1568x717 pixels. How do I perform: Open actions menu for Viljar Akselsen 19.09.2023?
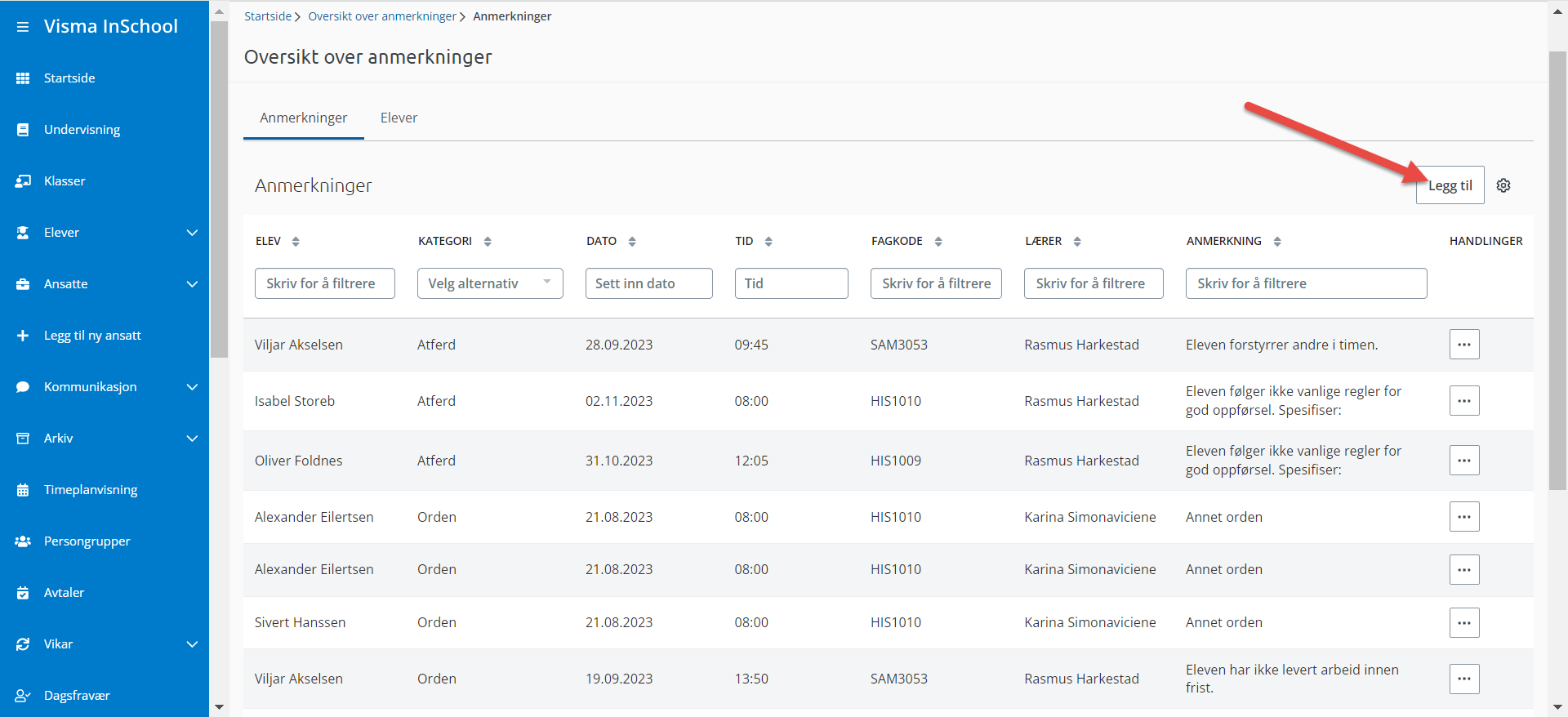[1464, 679]
